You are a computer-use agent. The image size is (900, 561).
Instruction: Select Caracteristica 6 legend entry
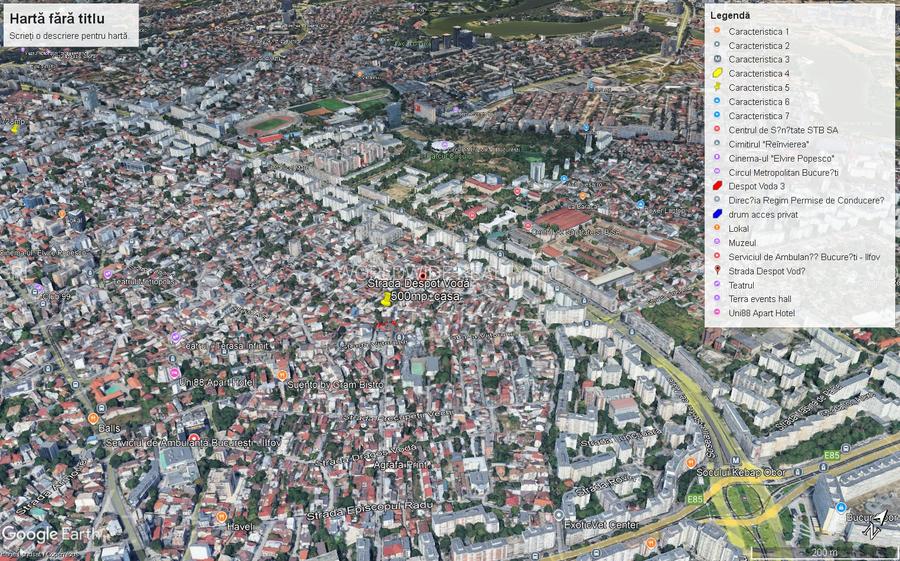click(759, 102)
